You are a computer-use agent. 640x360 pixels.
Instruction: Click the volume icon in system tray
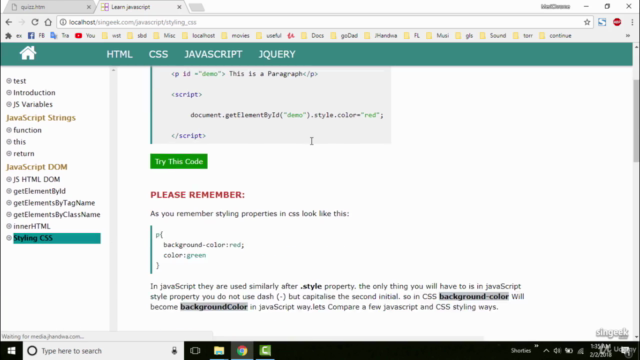(x=557, y=351)
